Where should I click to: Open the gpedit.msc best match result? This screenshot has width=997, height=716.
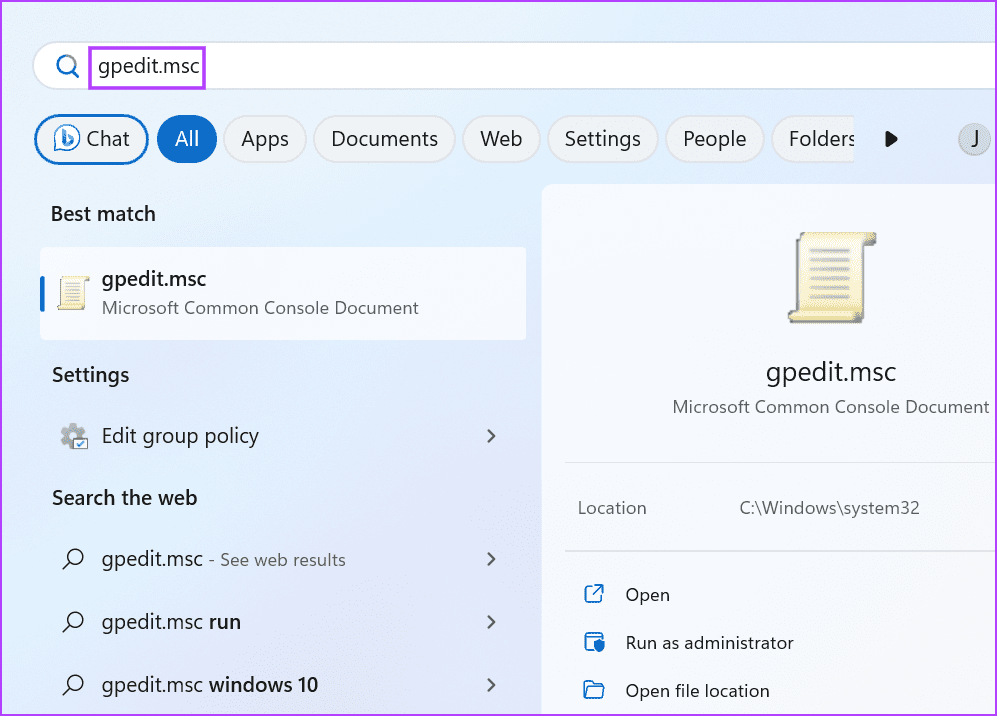tap(283, 294)
